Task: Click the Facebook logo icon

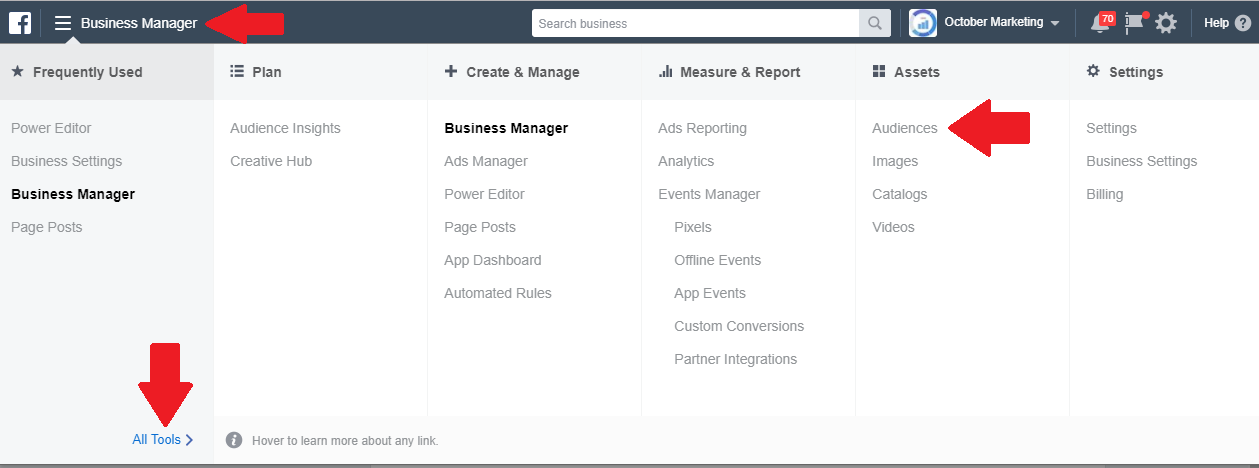Action: click(20, 22)
